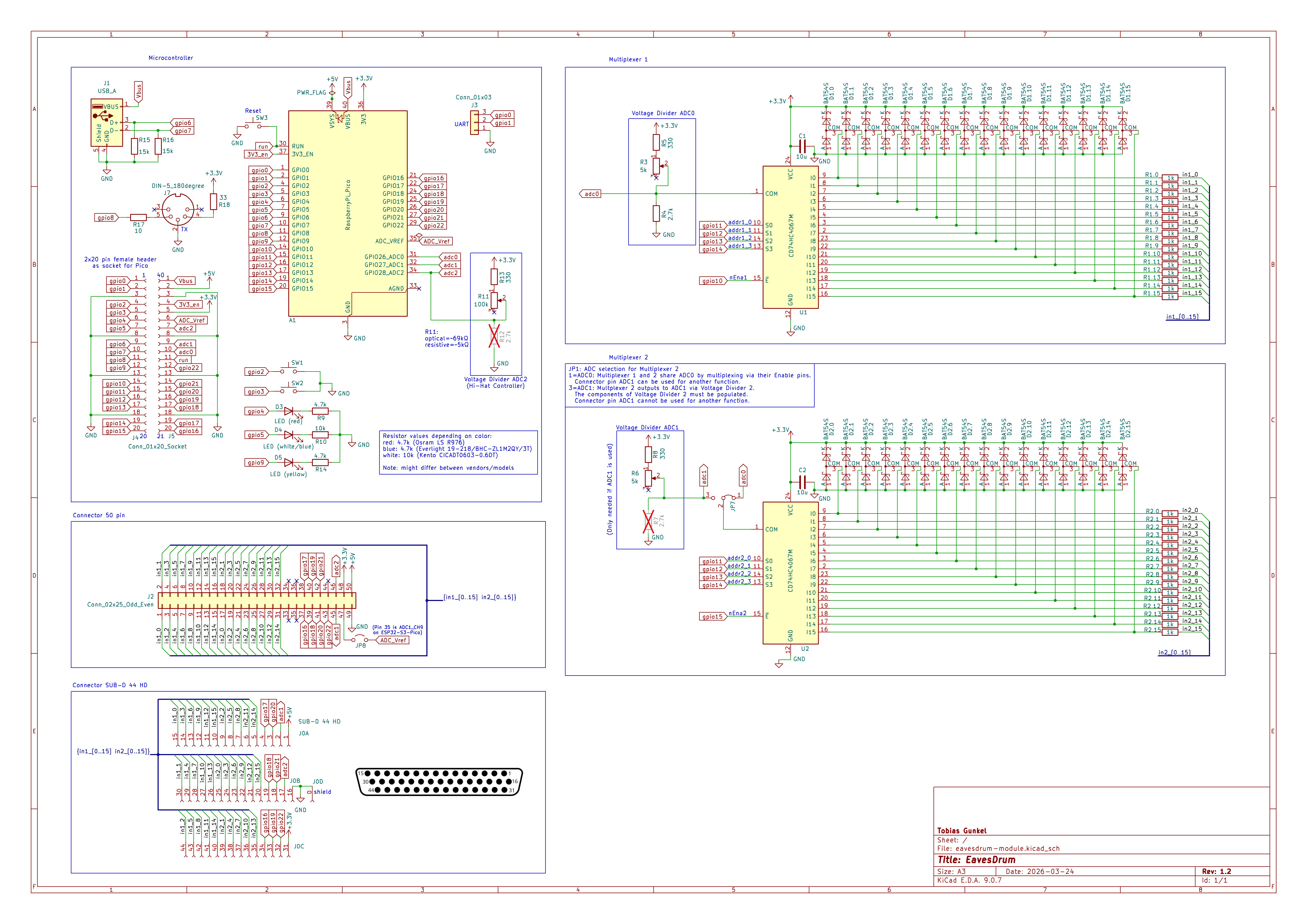Select resistor R9 next to D3

pos(320,411)
